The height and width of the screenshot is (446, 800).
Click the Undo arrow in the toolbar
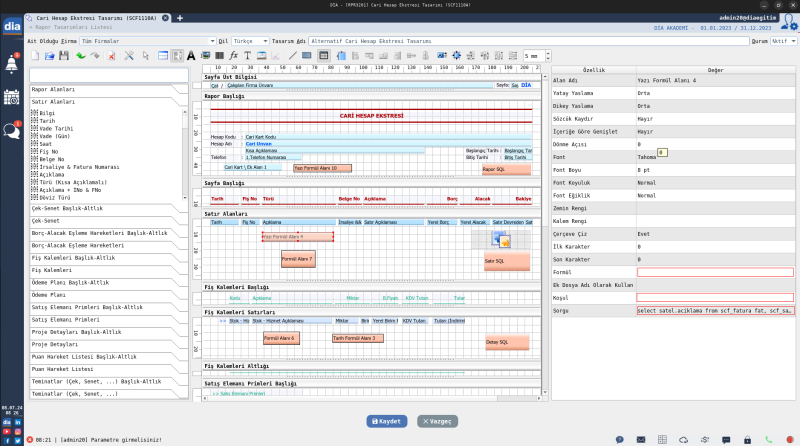click(80, 56)
